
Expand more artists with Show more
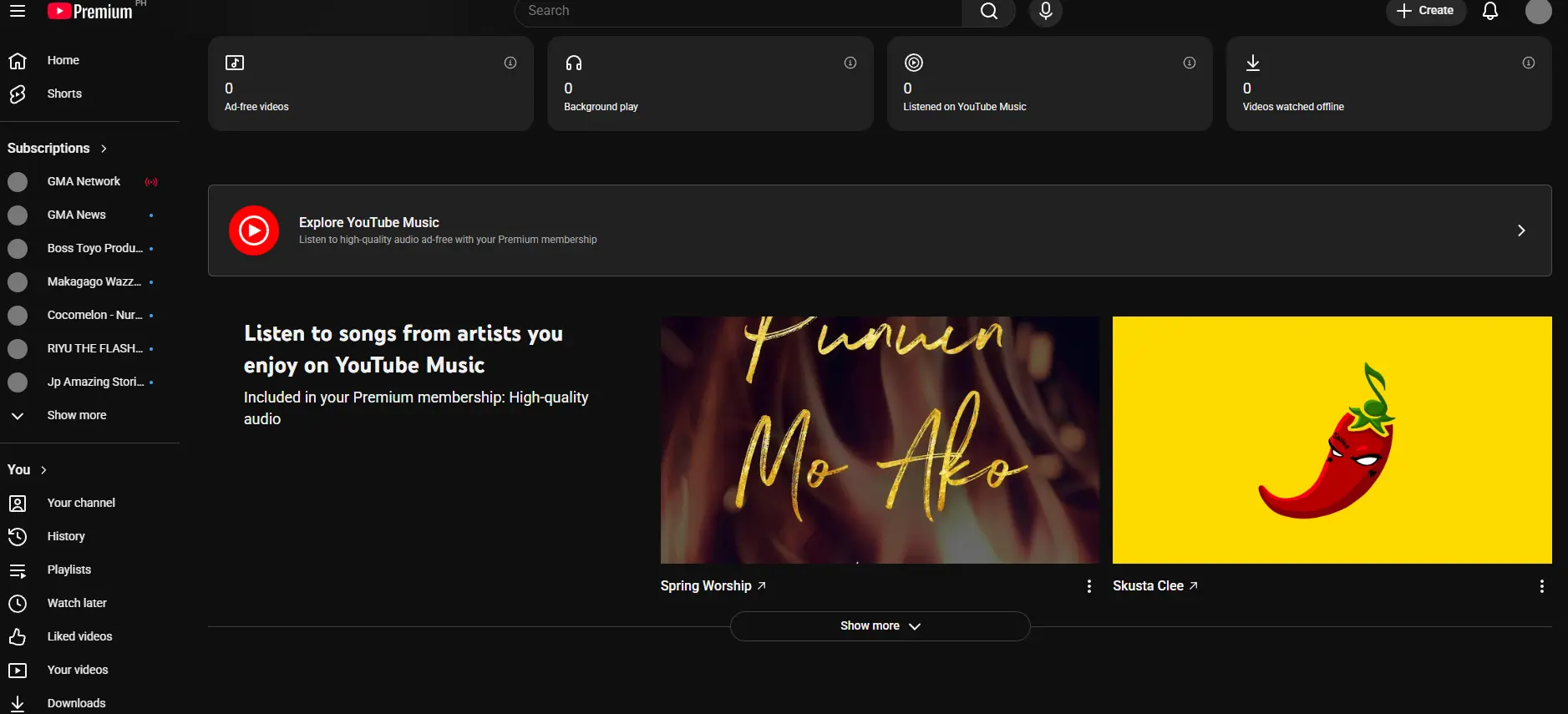[880, 626]
